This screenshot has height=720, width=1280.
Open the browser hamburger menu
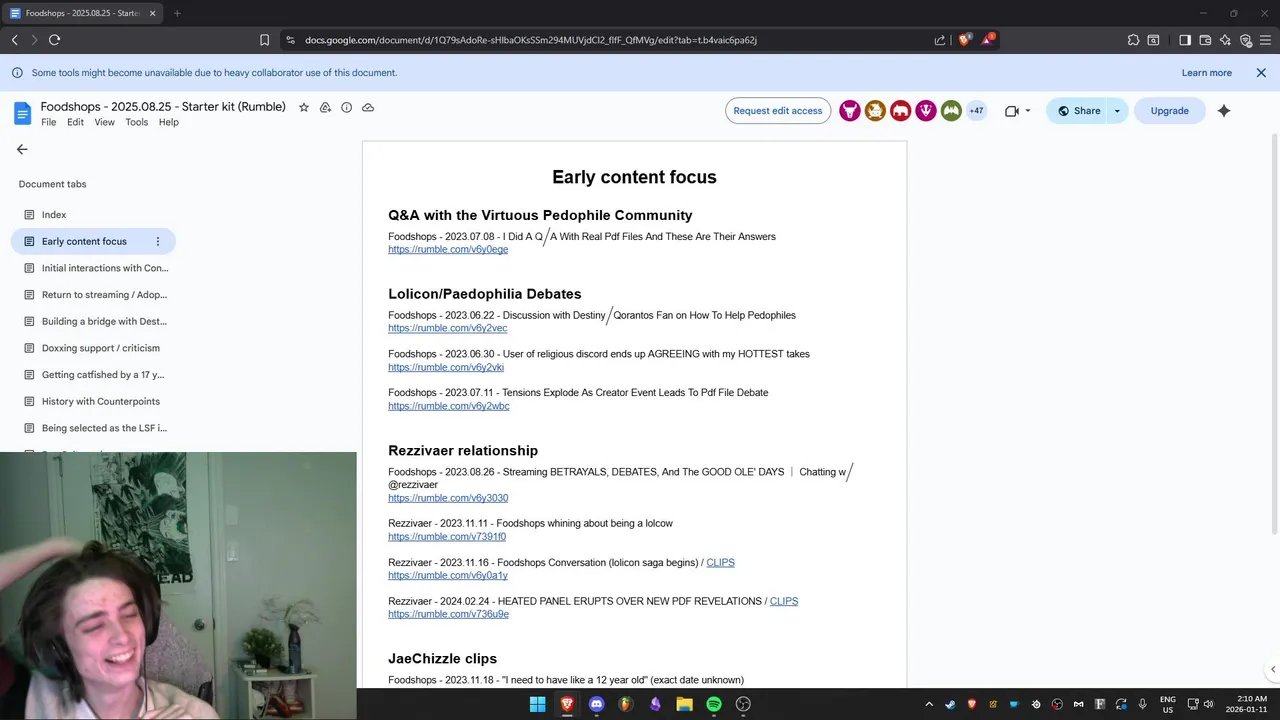click(x=1265, y=40)
